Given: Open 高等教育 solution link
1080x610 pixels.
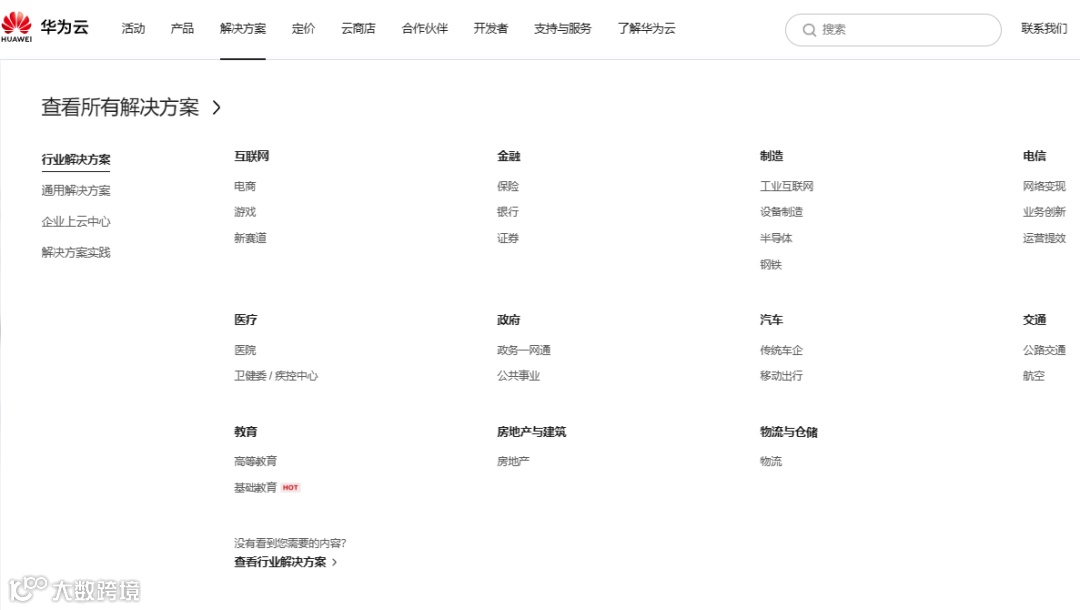Looking at the screenshot, I should click(x=256, y=461).
